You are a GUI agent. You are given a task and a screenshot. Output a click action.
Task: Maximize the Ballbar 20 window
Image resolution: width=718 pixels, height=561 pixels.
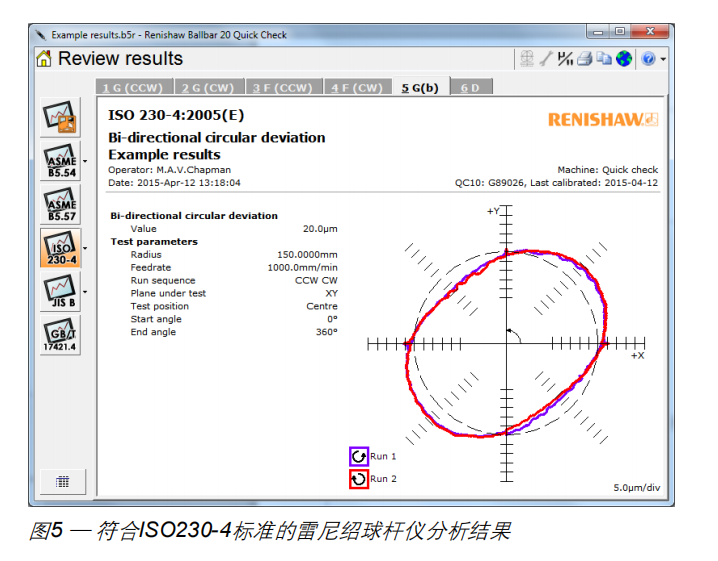coord(620,31)
